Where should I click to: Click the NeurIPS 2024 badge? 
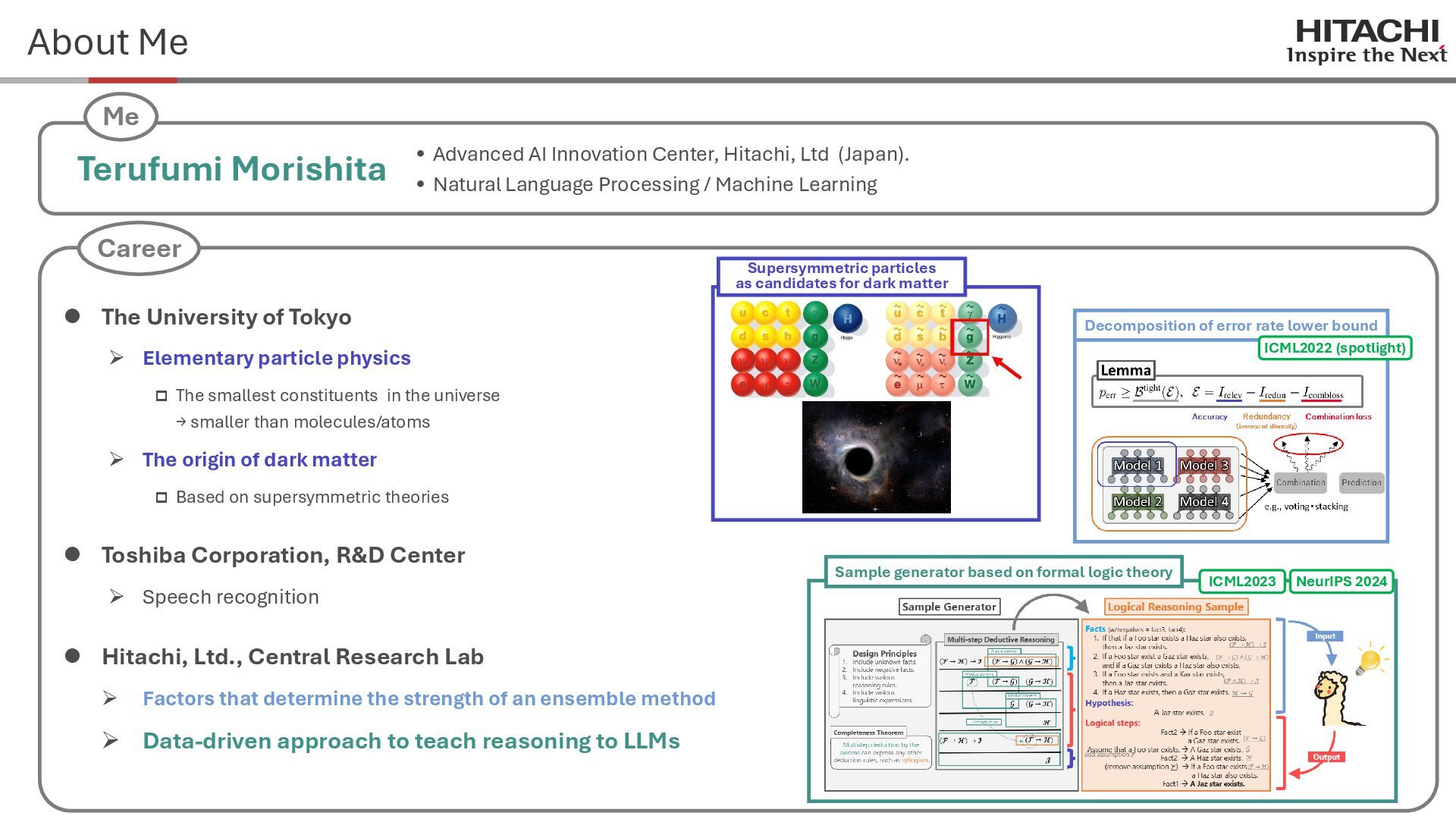[1341, 582]
